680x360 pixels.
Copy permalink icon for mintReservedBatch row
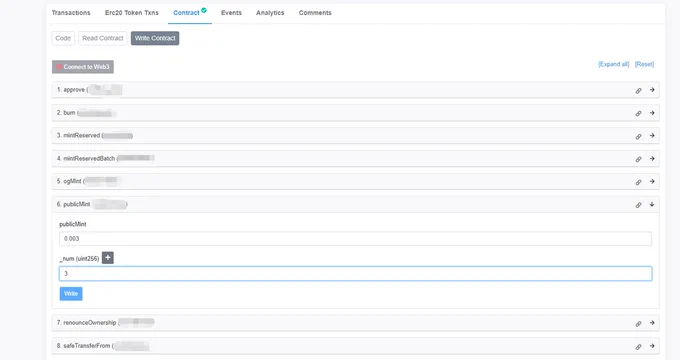[x=638, y=159]
